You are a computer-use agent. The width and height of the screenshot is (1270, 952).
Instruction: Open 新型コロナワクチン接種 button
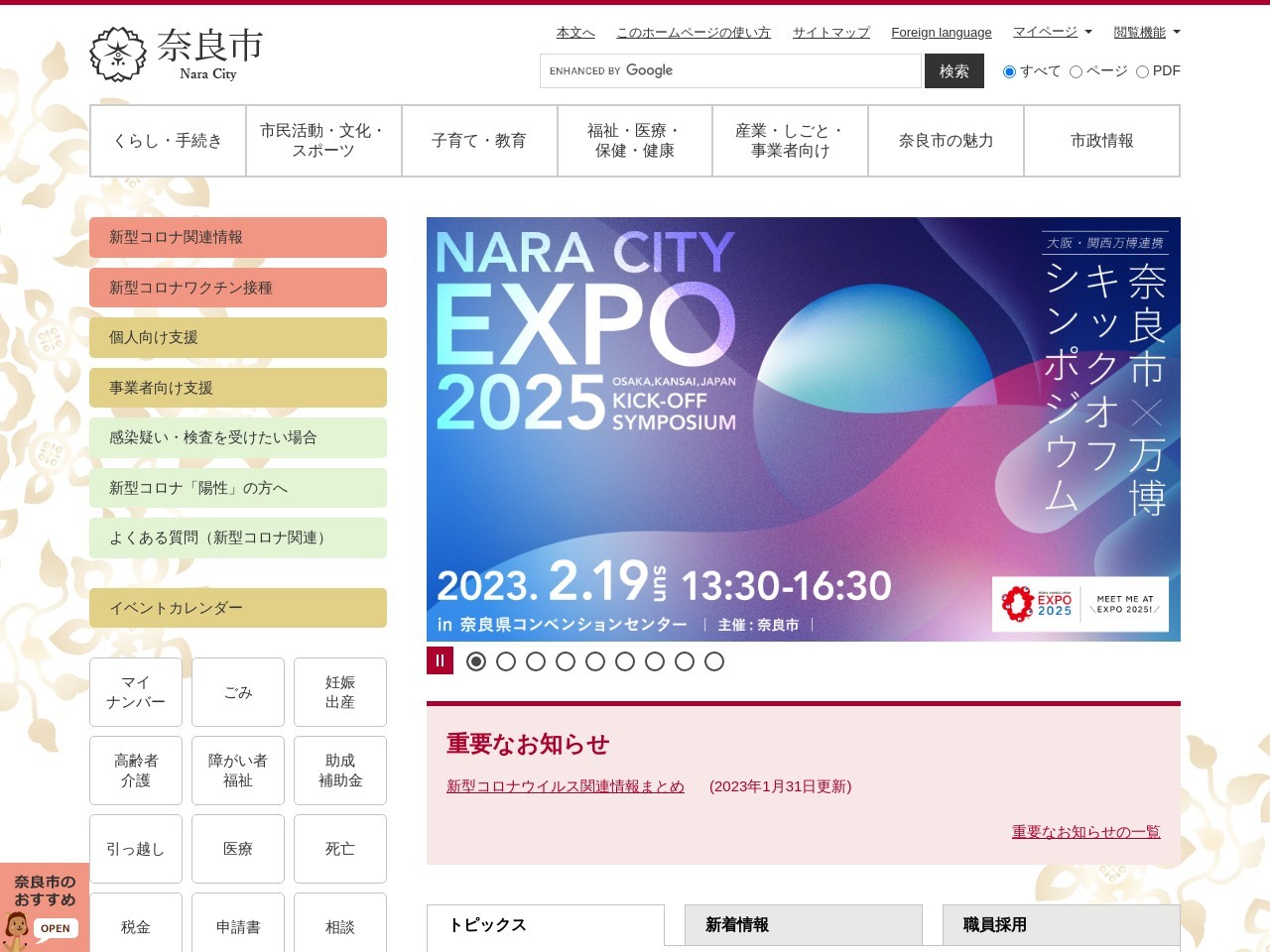pos(238,288)
